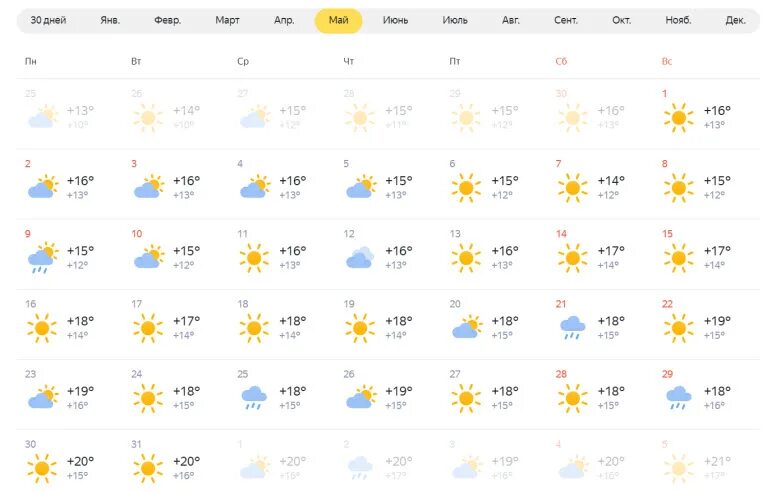
Task: Click the rain cloud icon on May 29
Action: pos(679,398)
